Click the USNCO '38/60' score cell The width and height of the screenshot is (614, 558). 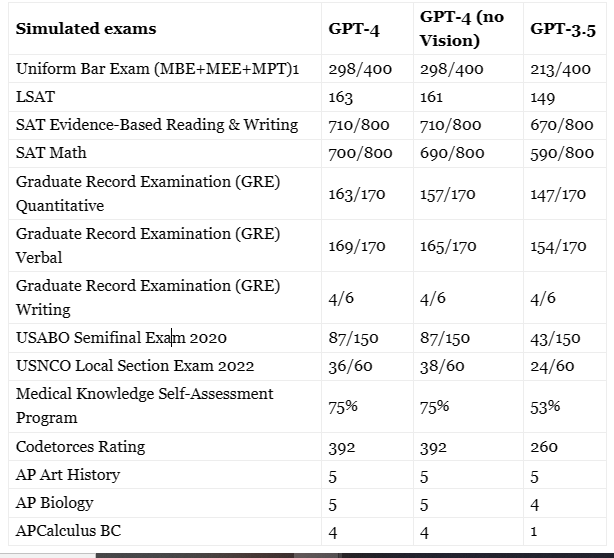tap(442, 366)
